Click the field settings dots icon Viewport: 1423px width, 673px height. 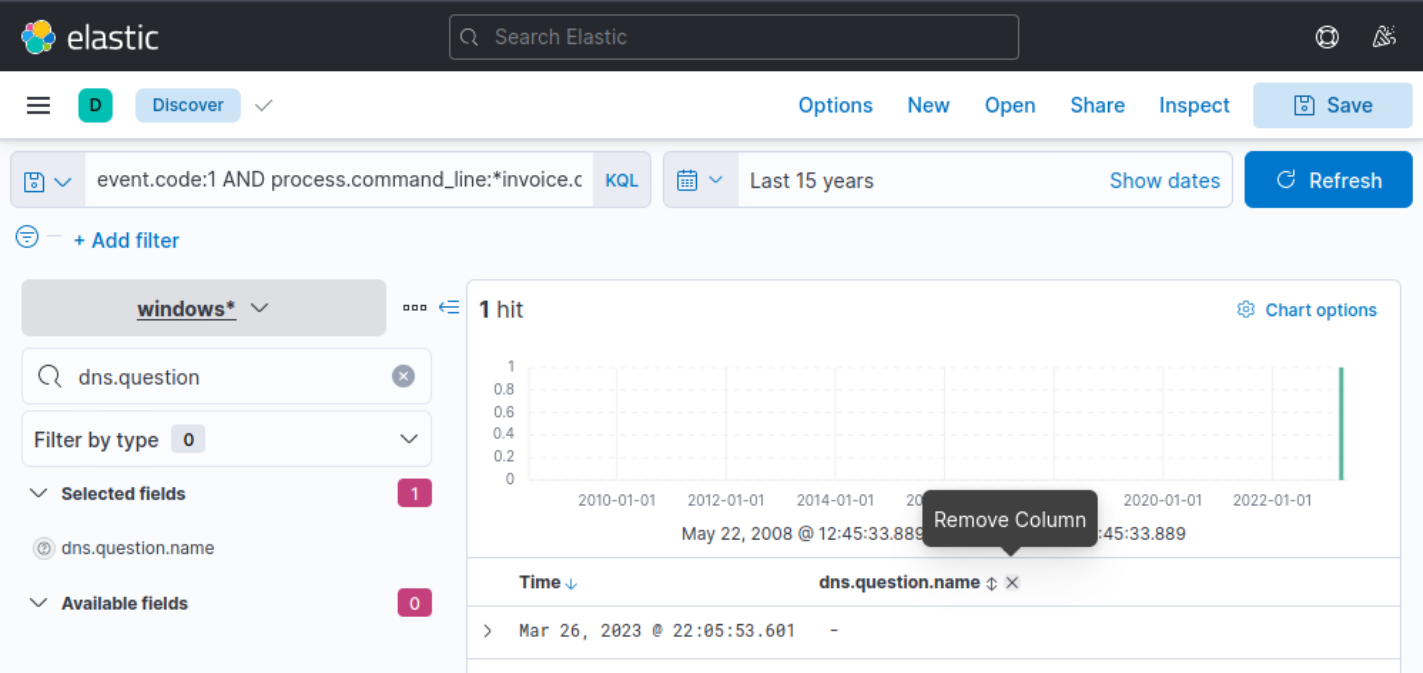point(415,308)
